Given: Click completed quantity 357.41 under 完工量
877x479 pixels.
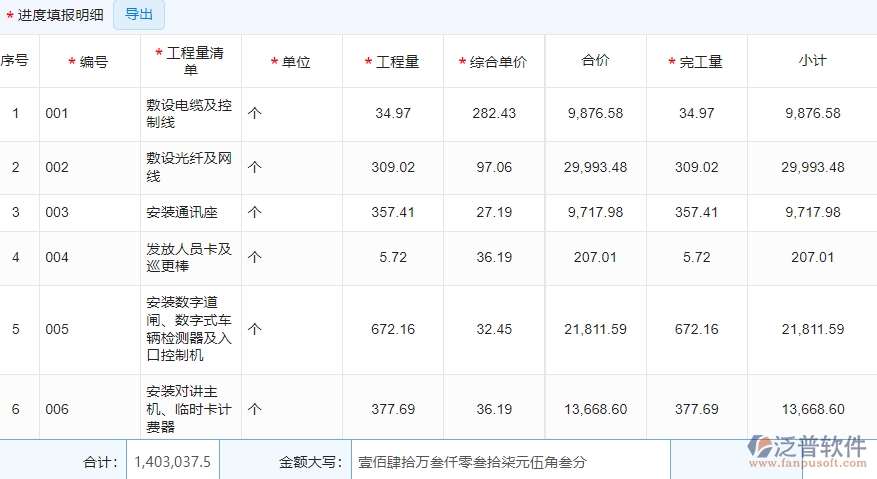Looking at the screenshot, I should 696,213.
